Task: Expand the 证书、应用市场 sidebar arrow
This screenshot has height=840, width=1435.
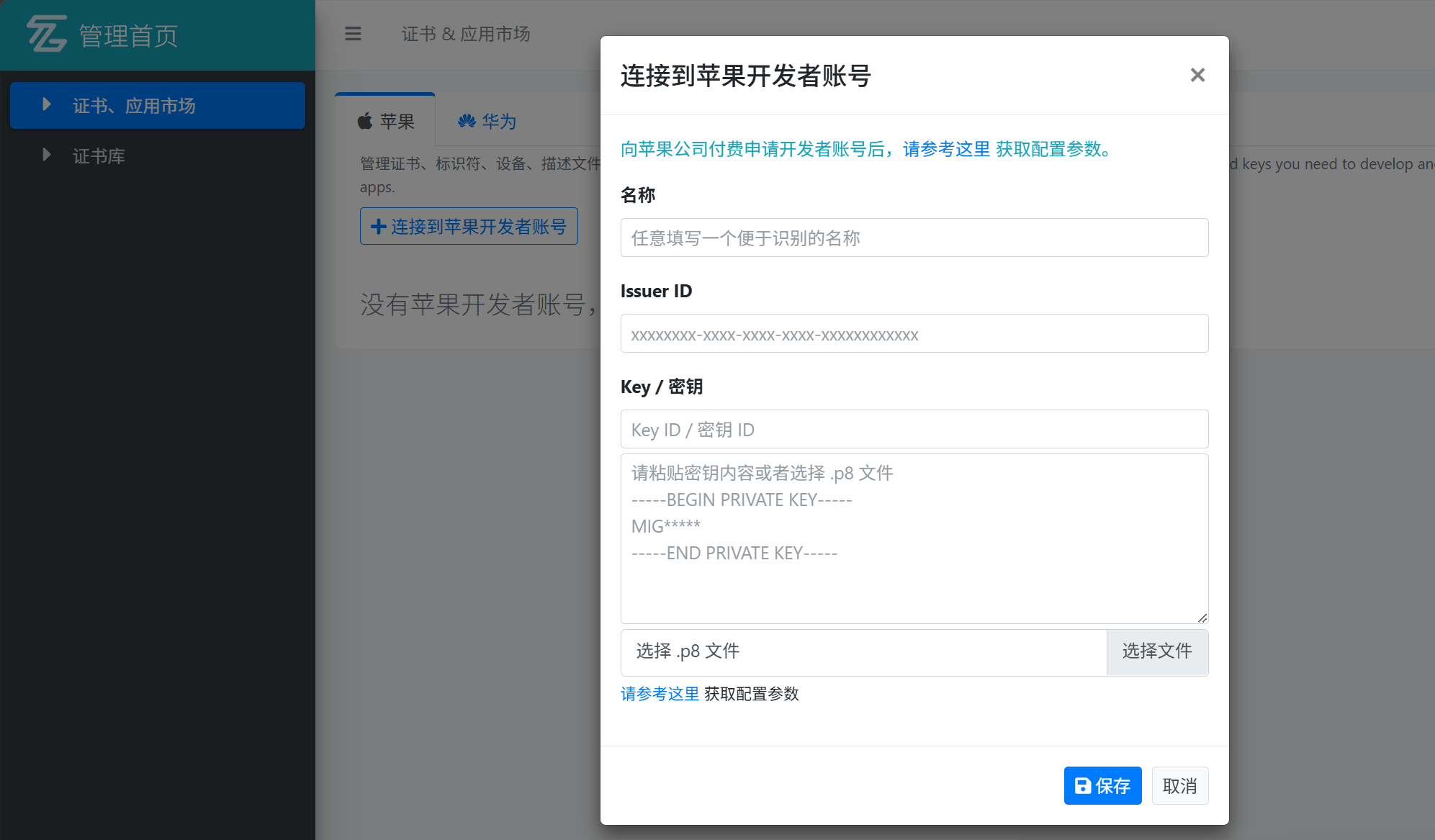Action: tap(47, 104)
